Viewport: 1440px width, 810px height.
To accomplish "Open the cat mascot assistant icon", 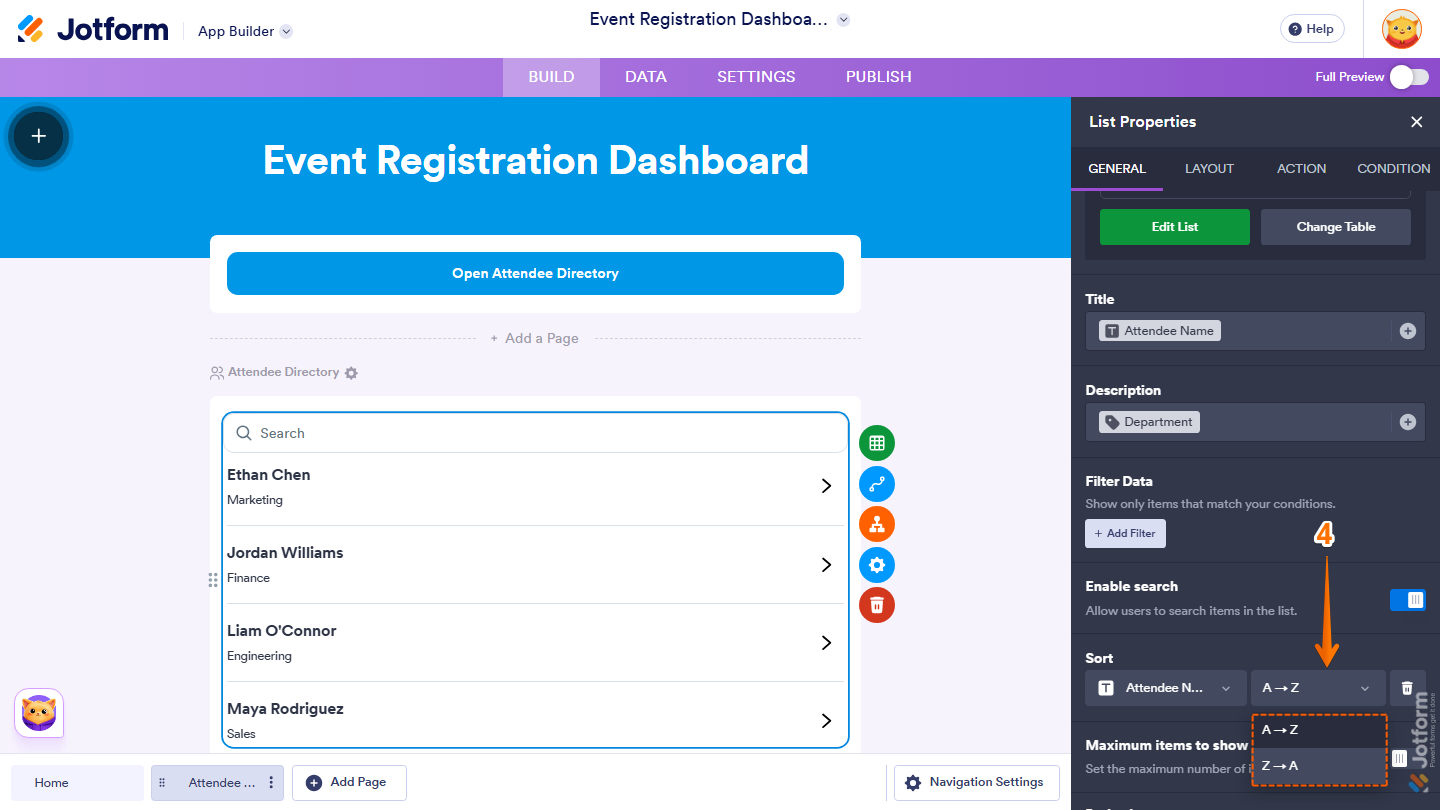I will click(39, 714).
